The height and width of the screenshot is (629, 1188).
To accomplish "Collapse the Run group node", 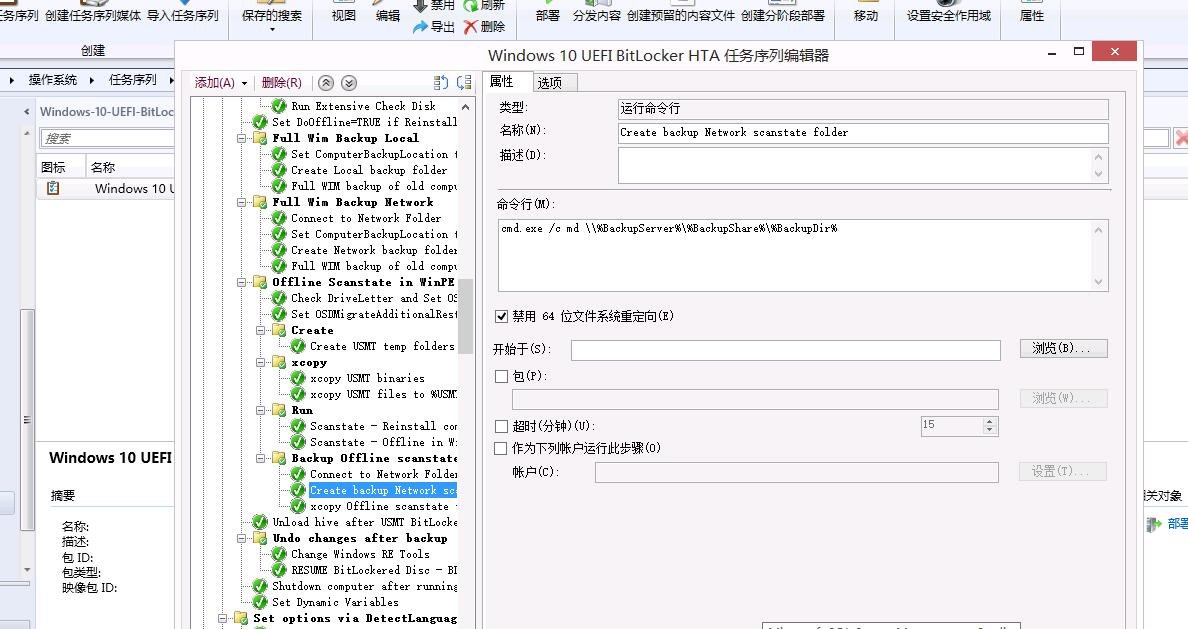I will (261, 410).
